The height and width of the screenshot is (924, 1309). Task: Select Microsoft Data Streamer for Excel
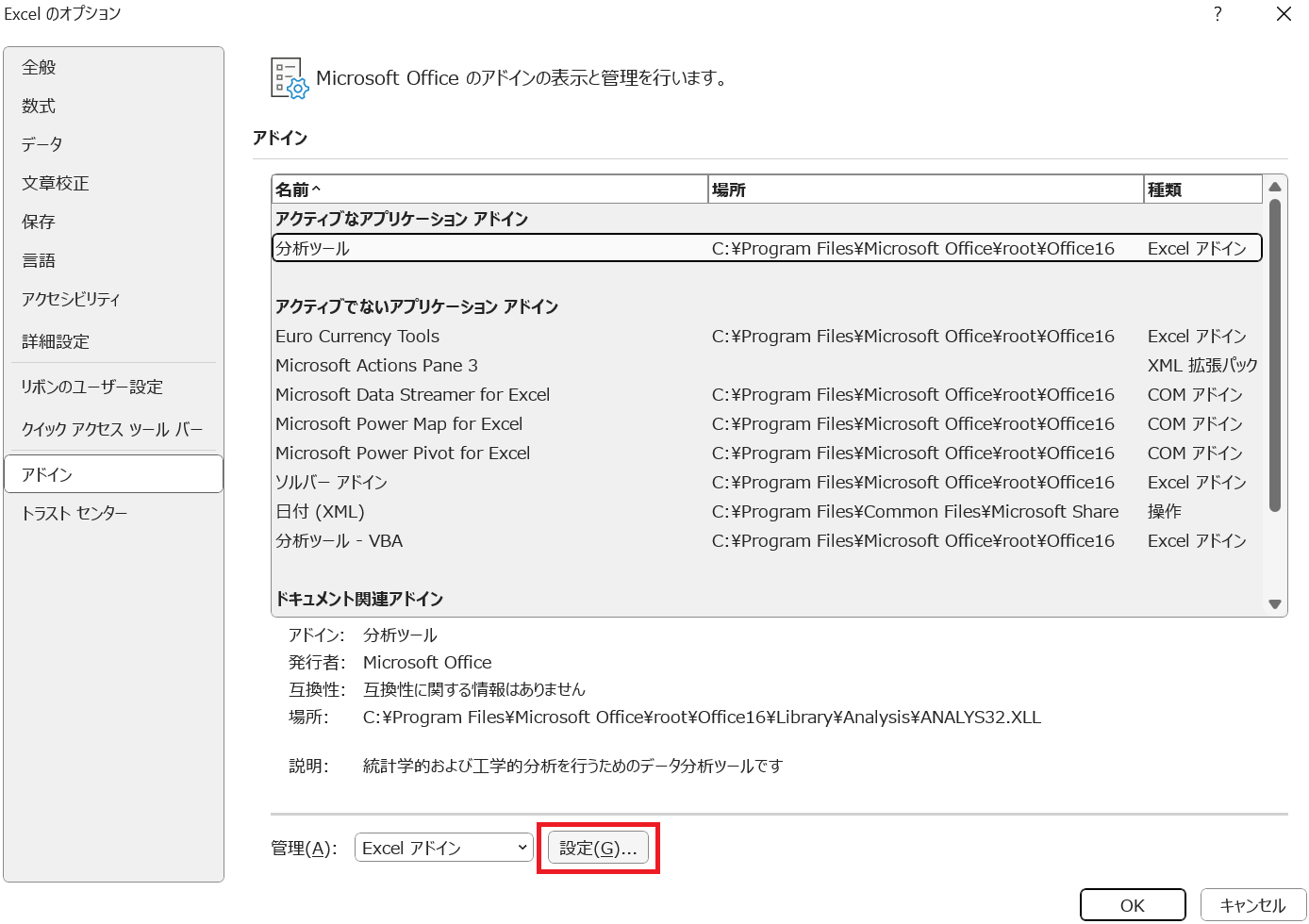pos(767,395)
